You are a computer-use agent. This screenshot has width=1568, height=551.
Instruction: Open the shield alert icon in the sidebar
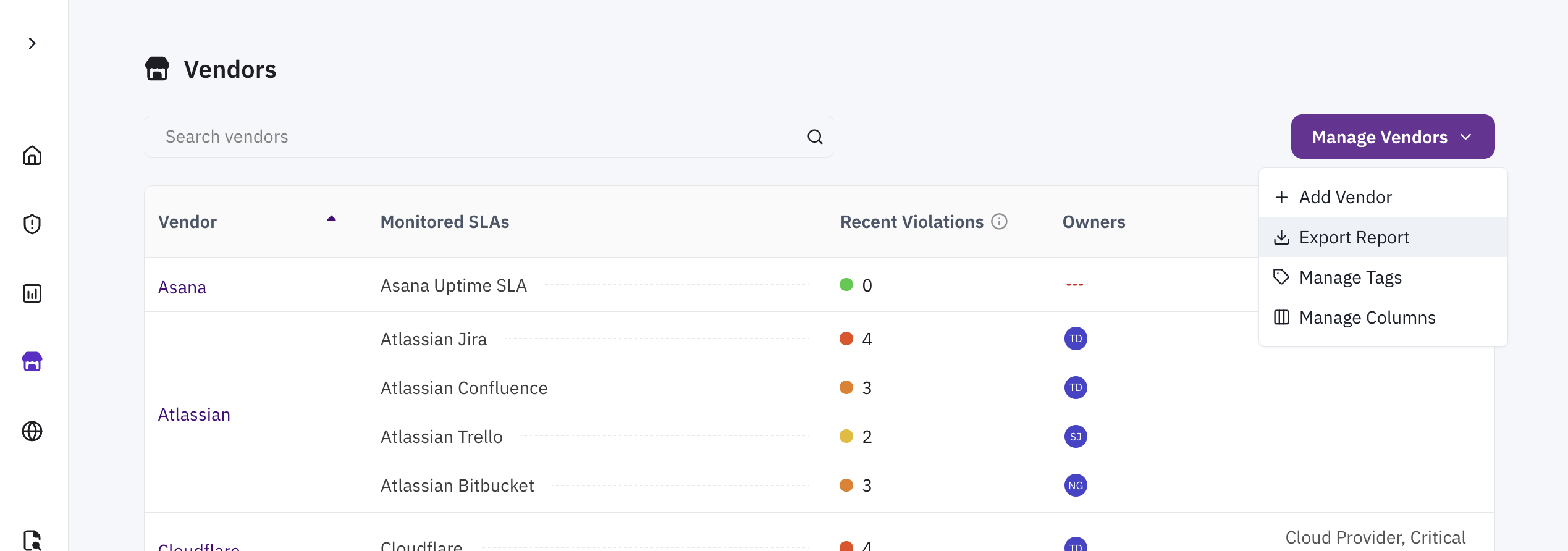pyautogui.click(x=32, y=224)
